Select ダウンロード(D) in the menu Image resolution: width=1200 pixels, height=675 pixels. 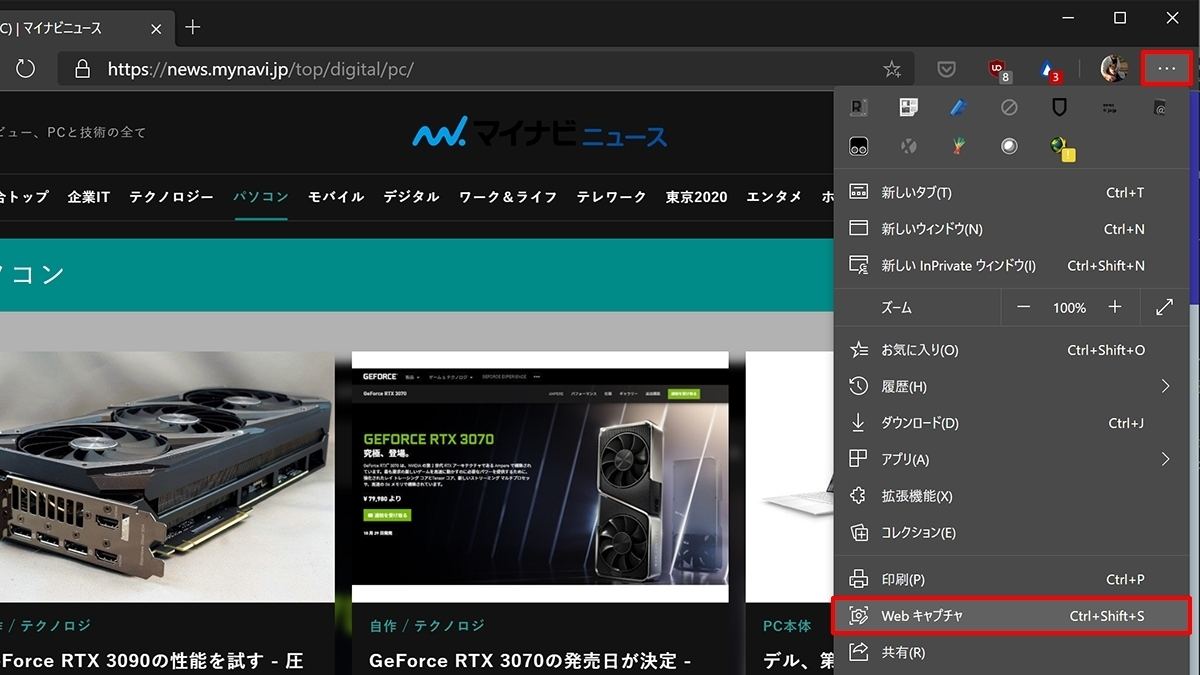(x=1013, y=423)
